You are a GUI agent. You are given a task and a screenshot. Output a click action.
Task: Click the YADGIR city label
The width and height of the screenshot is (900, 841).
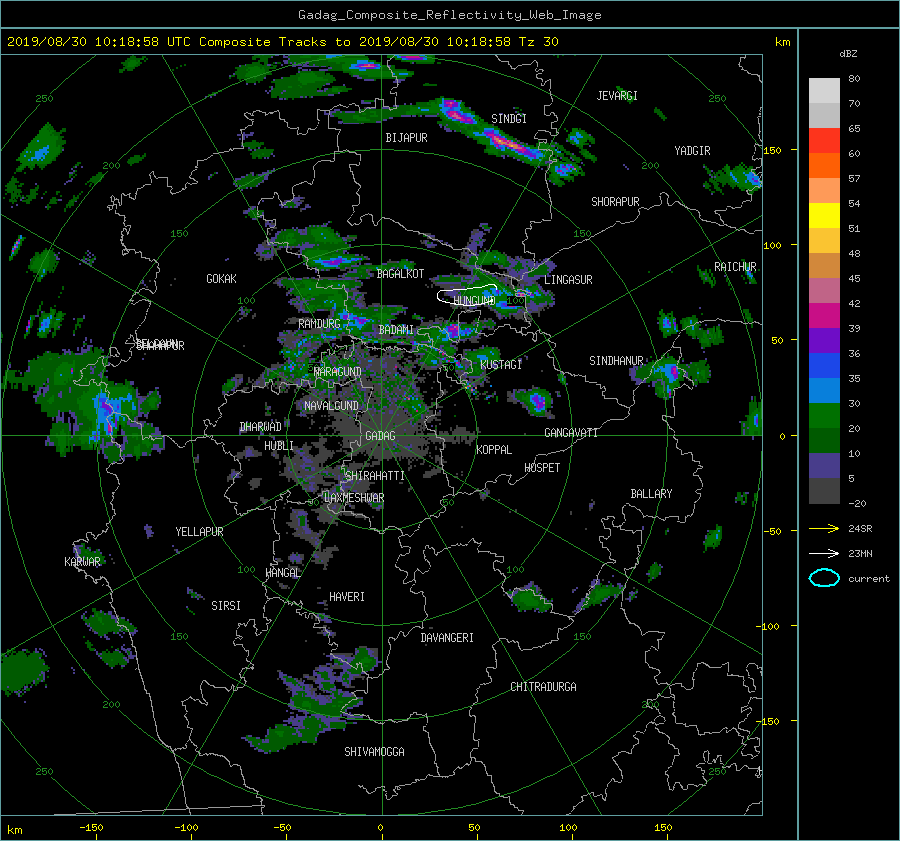692,151
